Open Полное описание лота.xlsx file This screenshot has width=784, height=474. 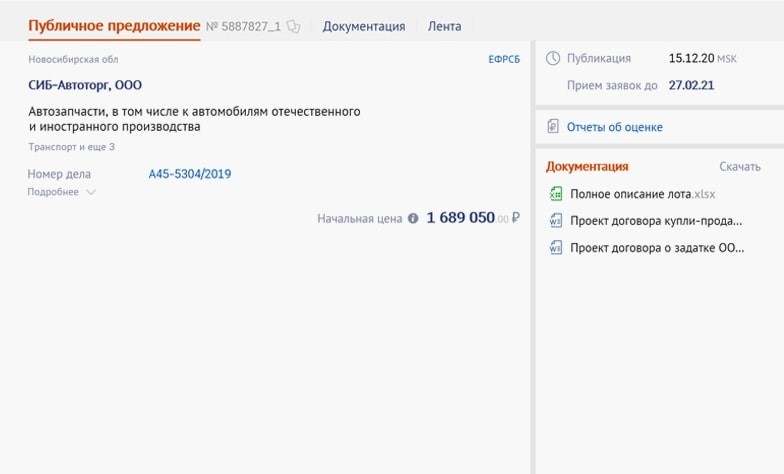tap(643, 194)
